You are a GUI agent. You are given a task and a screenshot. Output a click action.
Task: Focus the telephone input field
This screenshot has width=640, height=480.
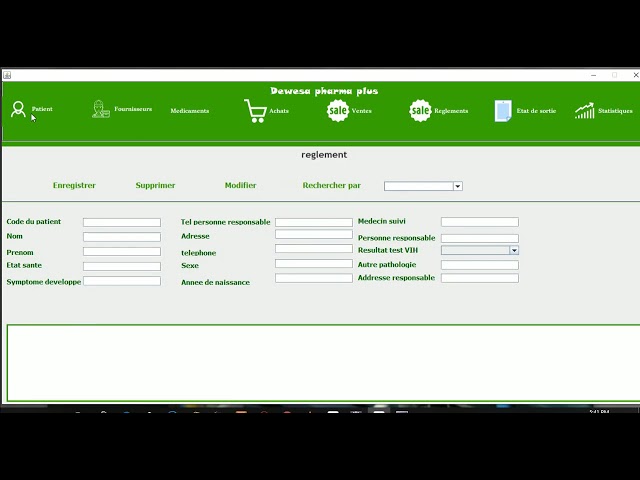point(314,249)
